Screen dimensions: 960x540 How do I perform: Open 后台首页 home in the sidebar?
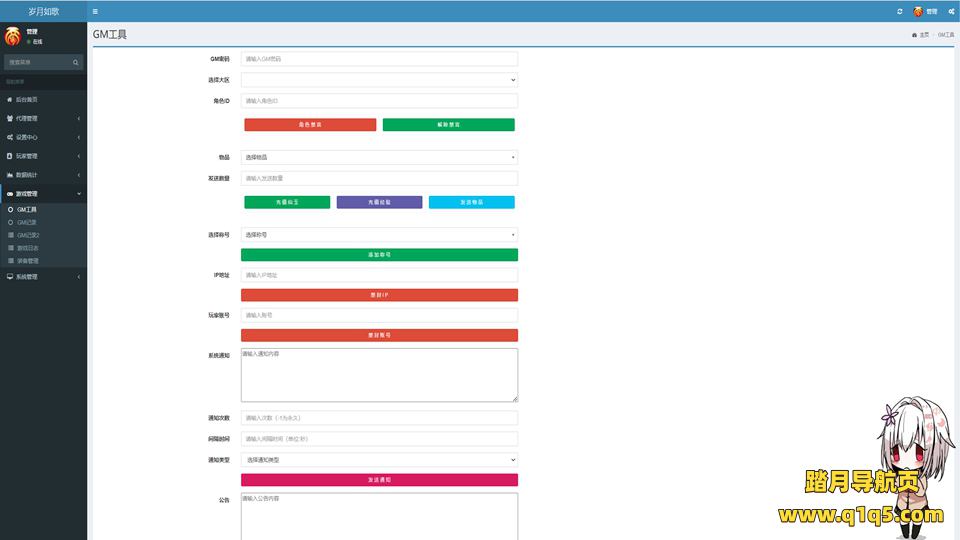click(x=27, y=100)
